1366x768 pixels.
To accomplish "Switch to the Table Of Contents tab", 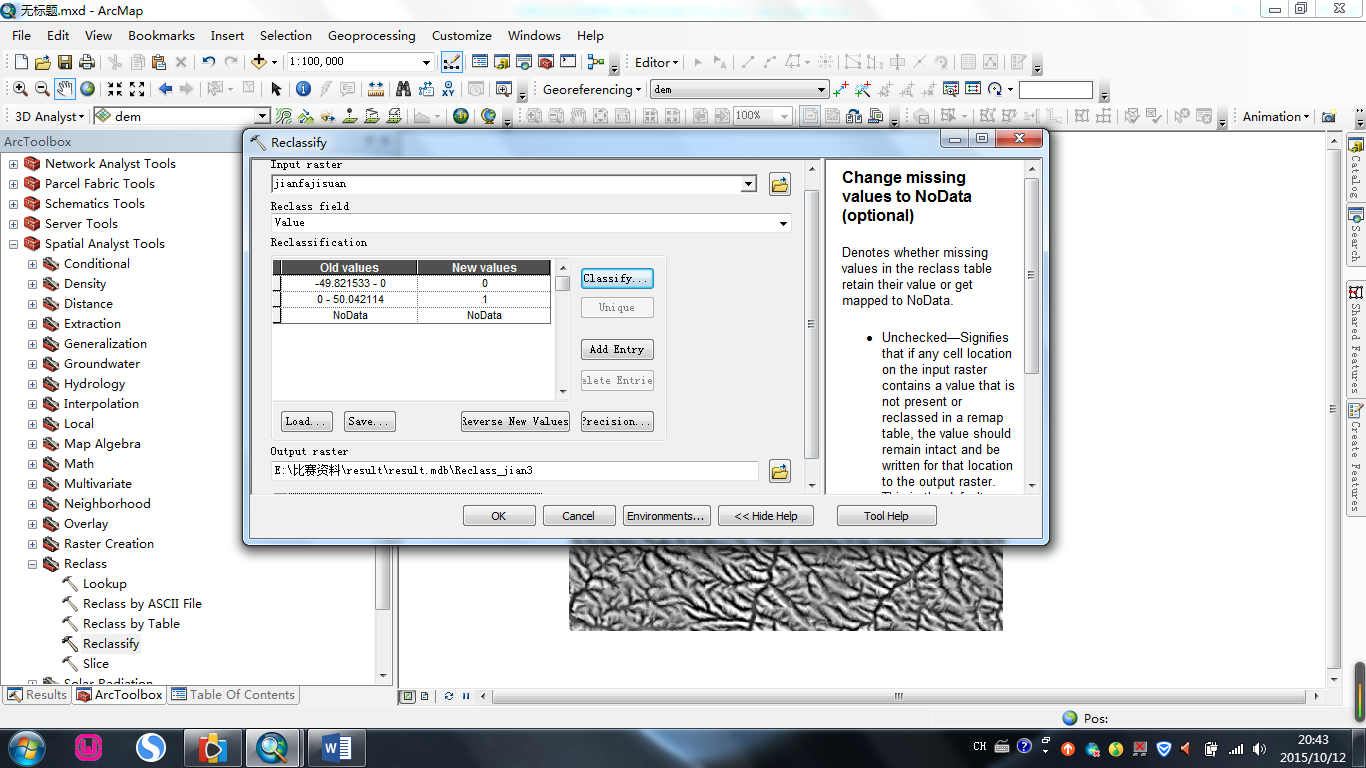I will coord(233,695).
